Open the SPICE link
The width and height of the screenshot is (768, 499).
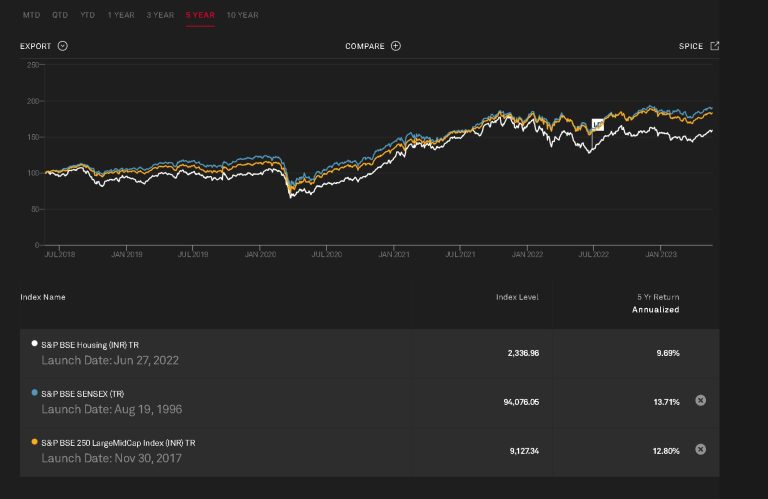(x=691, y=46)
